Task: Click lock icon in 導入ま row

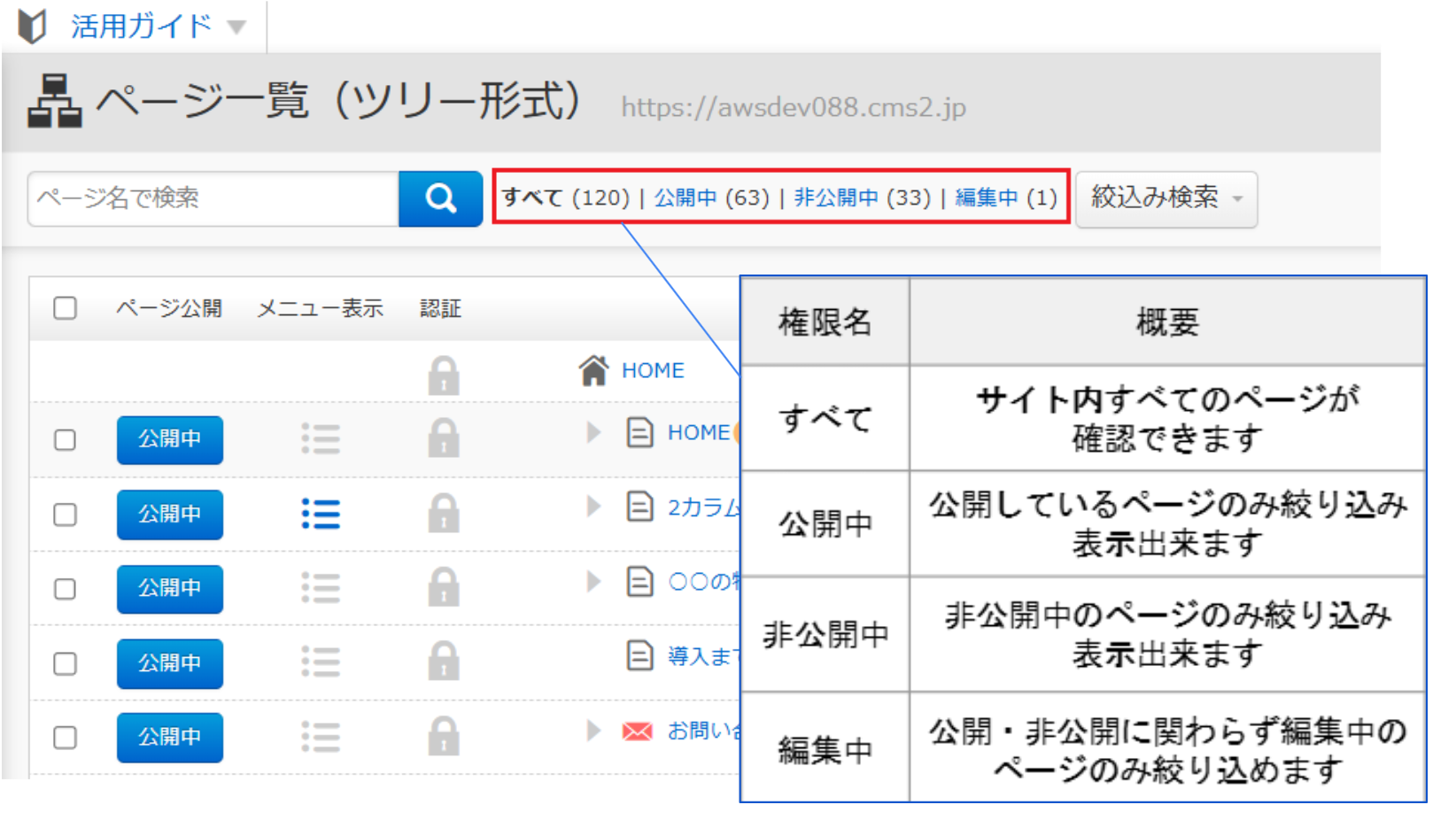Action: click(444, 662)
